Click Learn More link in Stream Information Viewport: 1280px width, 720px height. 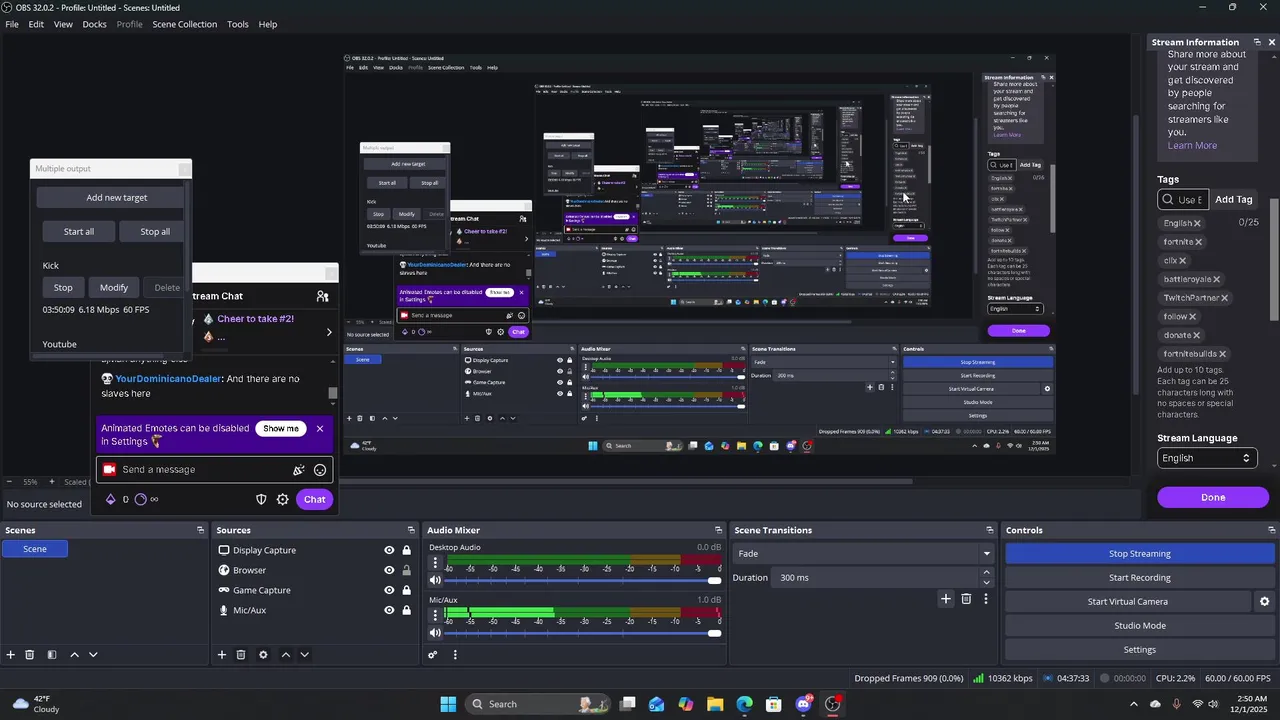[1192, 145]
